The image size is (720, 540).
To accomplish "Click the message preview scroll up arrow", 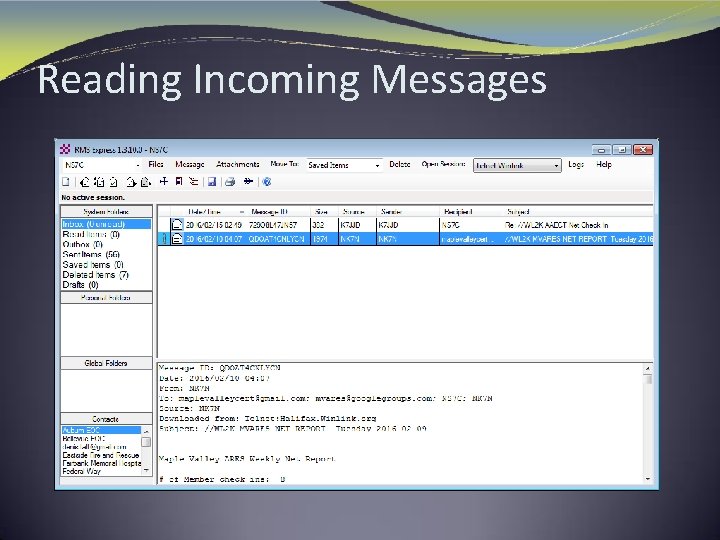I will coord(647,368).
